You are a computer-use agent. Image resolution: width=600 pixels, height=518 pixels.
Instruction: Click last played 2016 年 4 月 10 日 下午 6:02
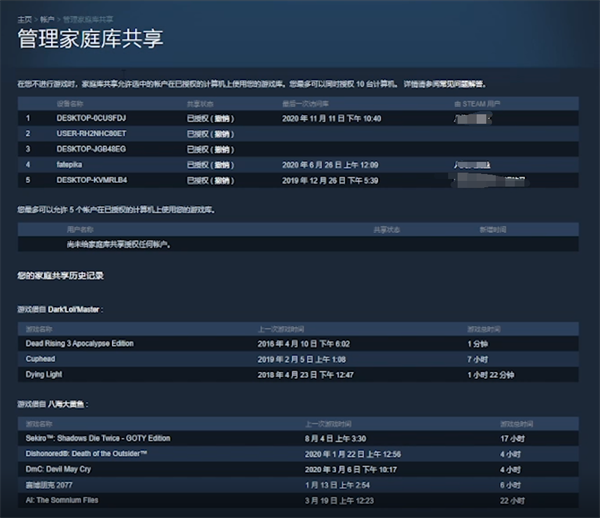point(304,344)
